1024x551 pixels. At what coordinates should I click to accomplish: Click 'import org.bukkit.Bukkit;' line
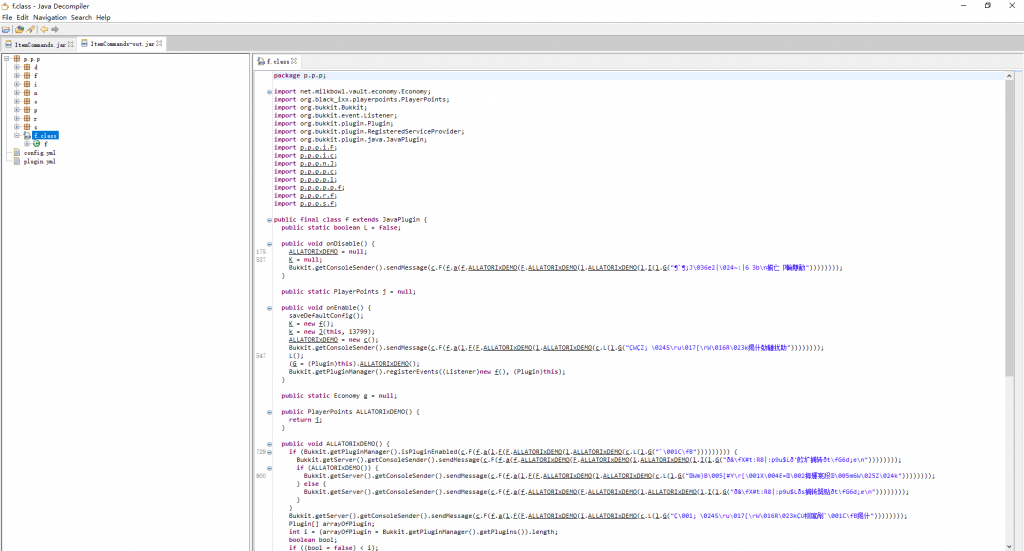click(x=320, y=108)
